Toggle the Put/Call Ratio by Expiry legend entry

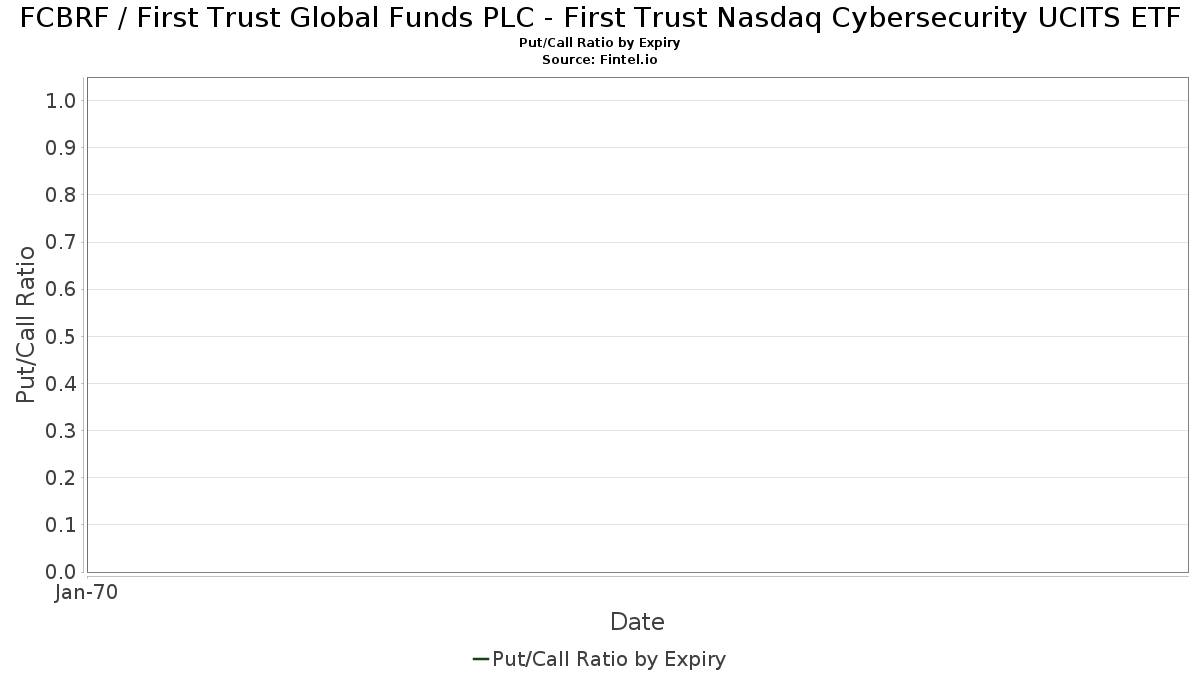[x=609, y=659]
